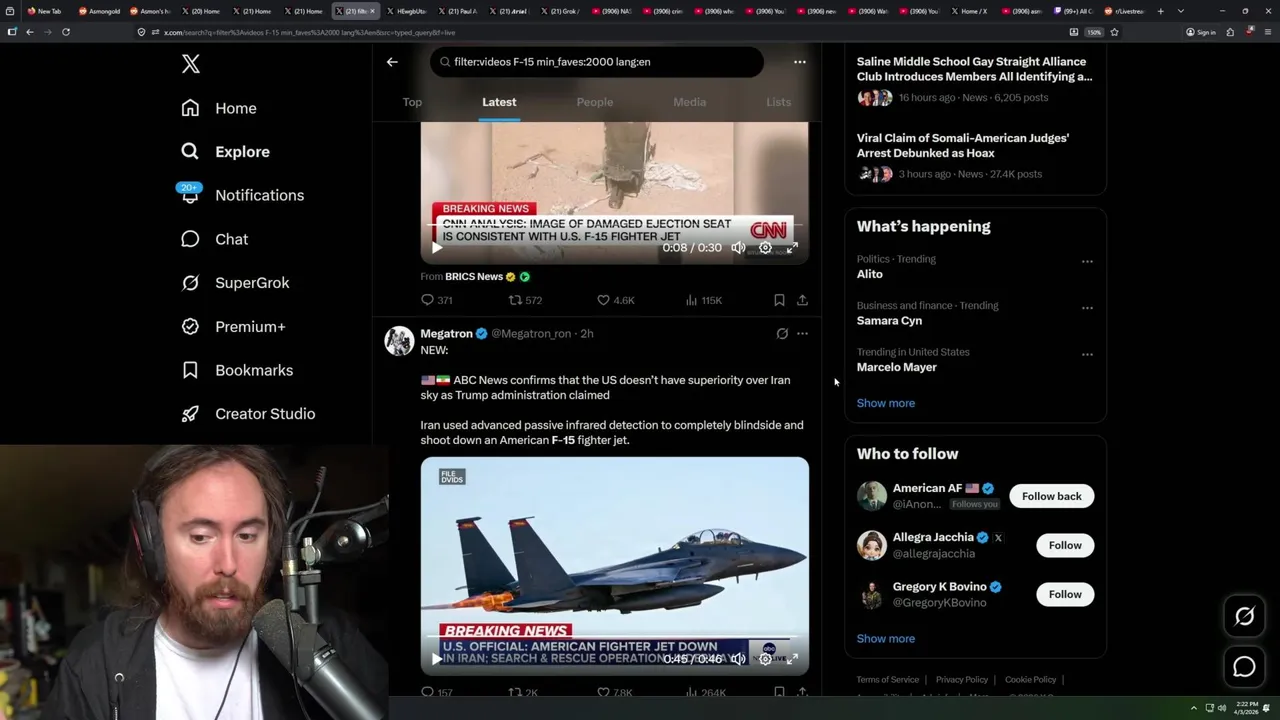Open more options on Megatron post
This screenshot has width=1280, height=720.
tap(802, 334)
